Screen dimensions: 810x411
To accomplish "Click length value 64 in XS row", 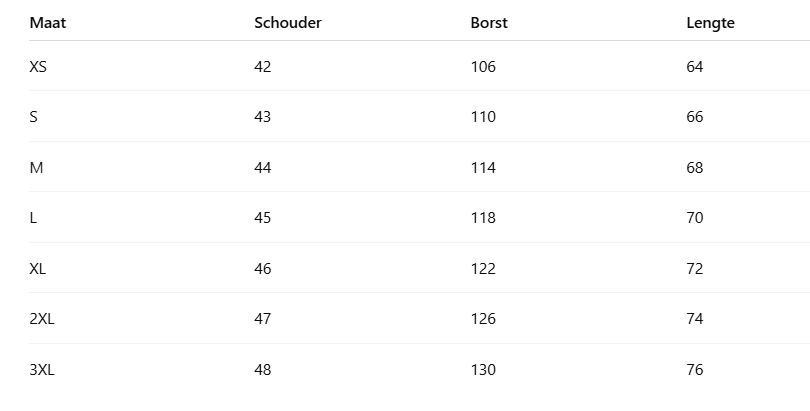I will (695, 67).
